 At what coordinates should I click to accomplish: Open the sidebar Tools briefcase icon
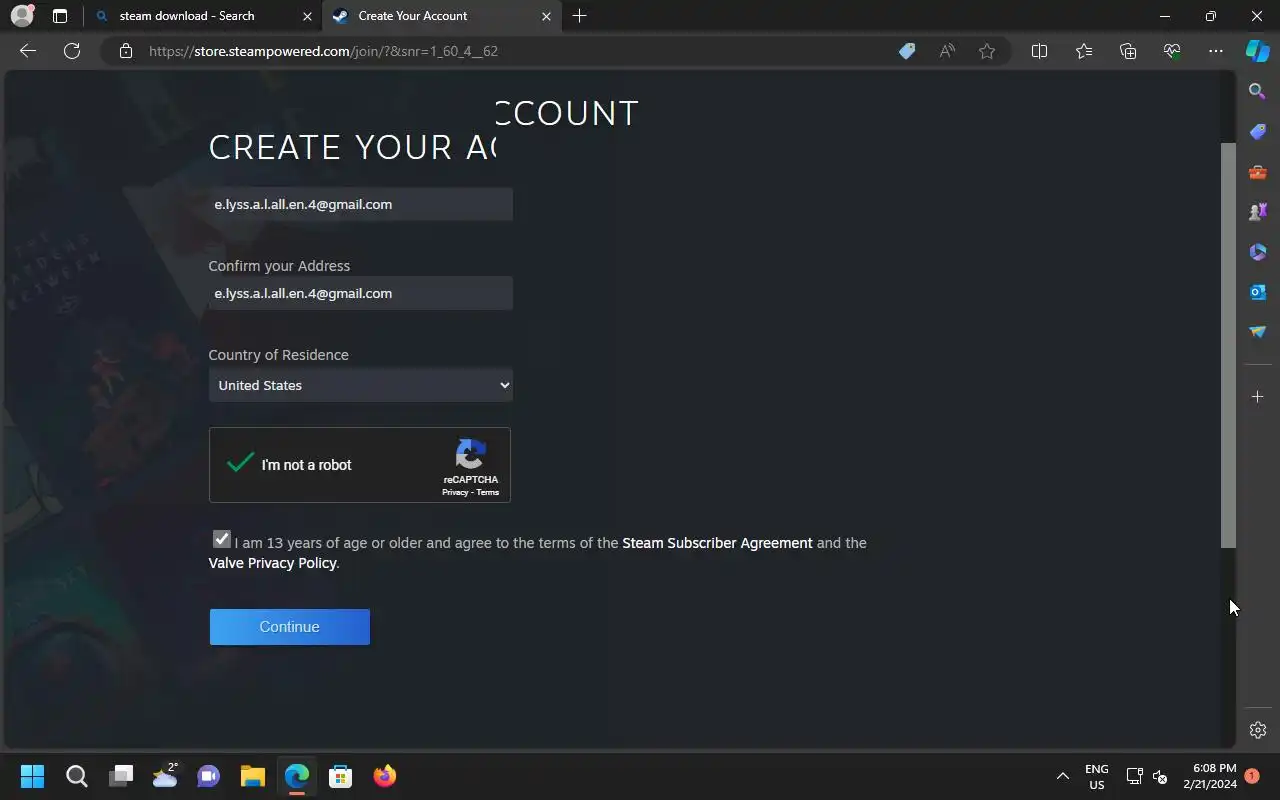(x=1258, y=171)
